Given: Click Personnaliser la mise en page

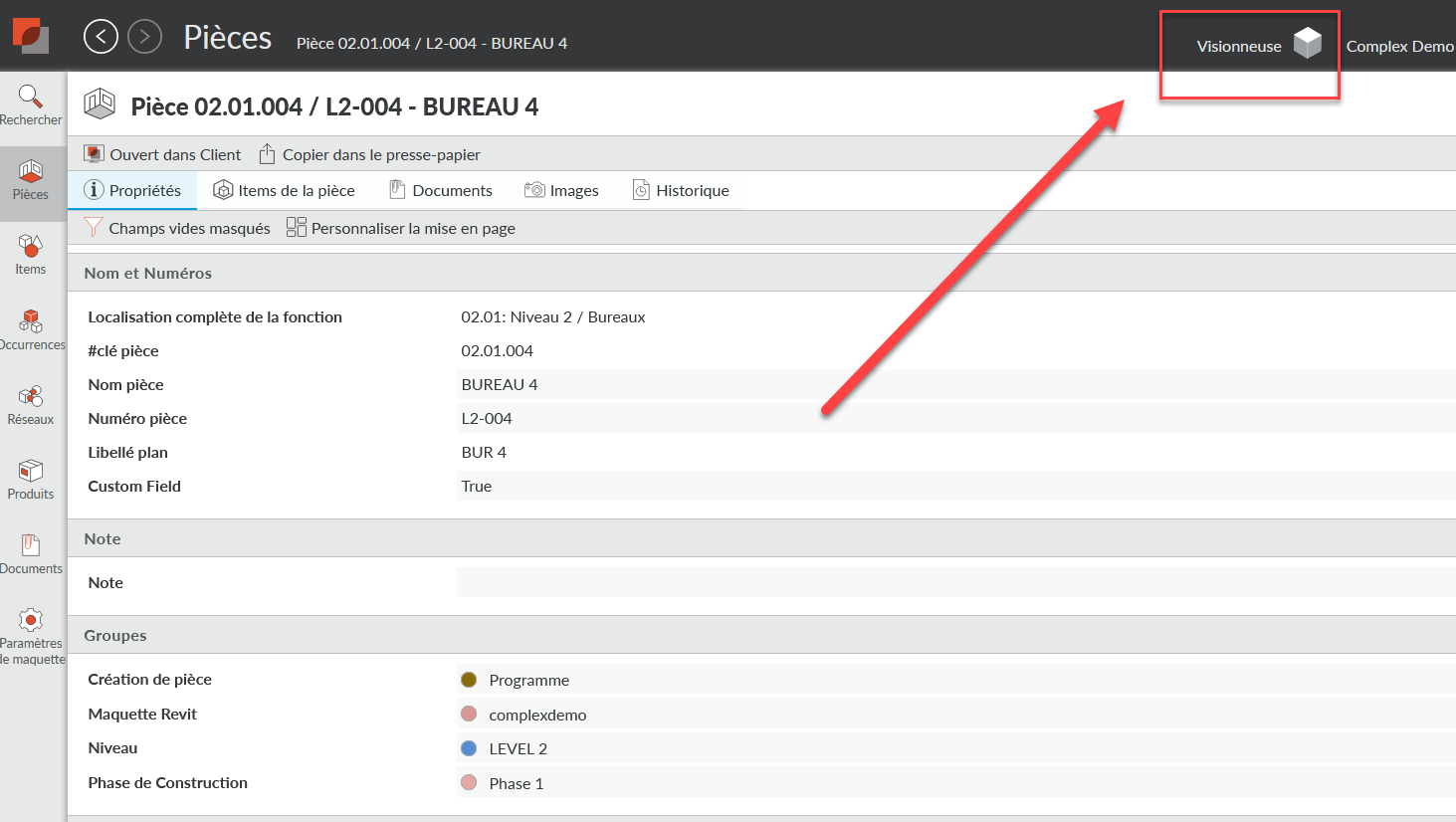Looking at the screenshot, I should [x=401, y=228].
